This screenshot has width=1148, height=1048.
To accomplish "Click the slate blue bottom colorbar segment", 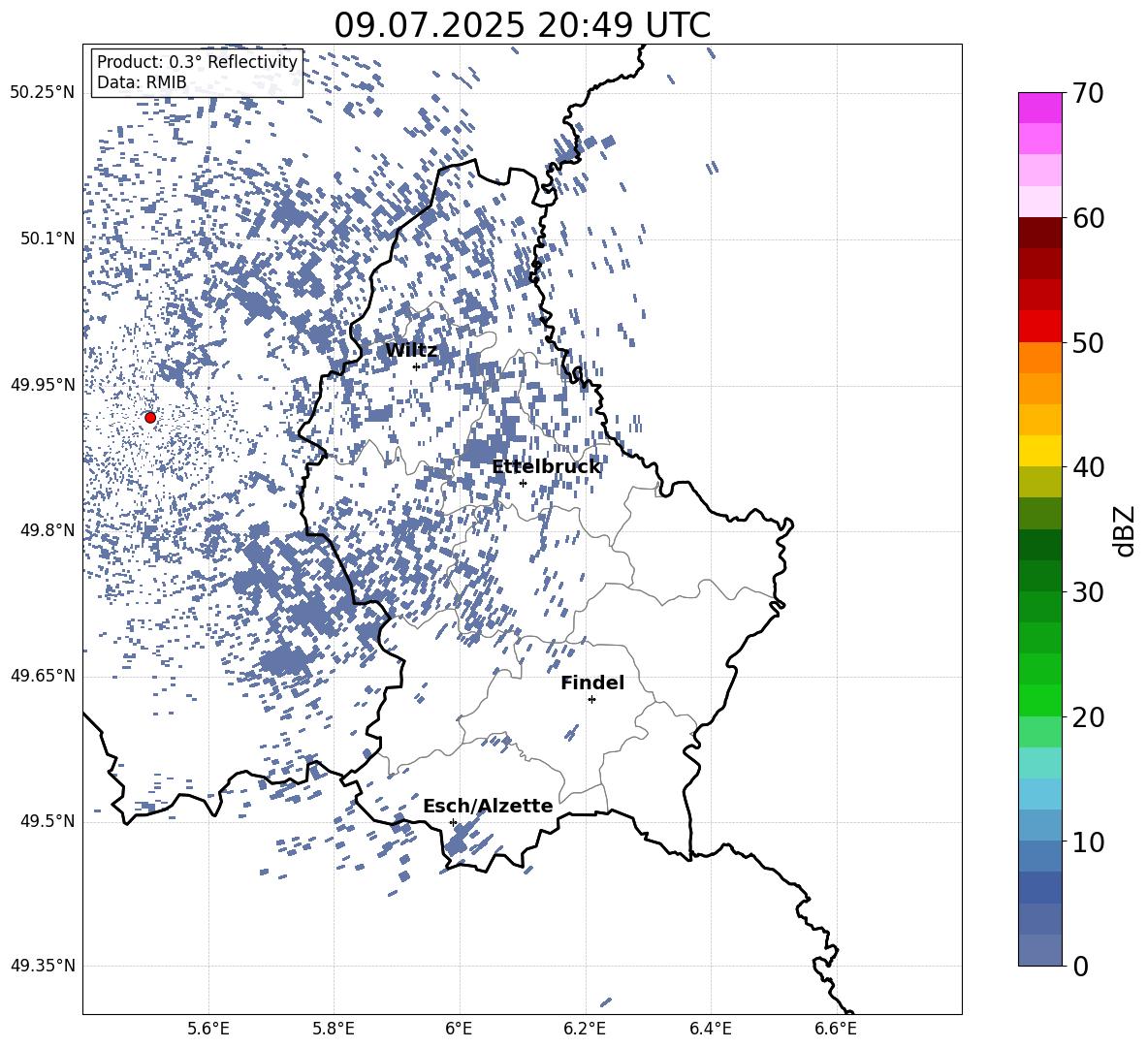I will click(x=1039, y=950).
